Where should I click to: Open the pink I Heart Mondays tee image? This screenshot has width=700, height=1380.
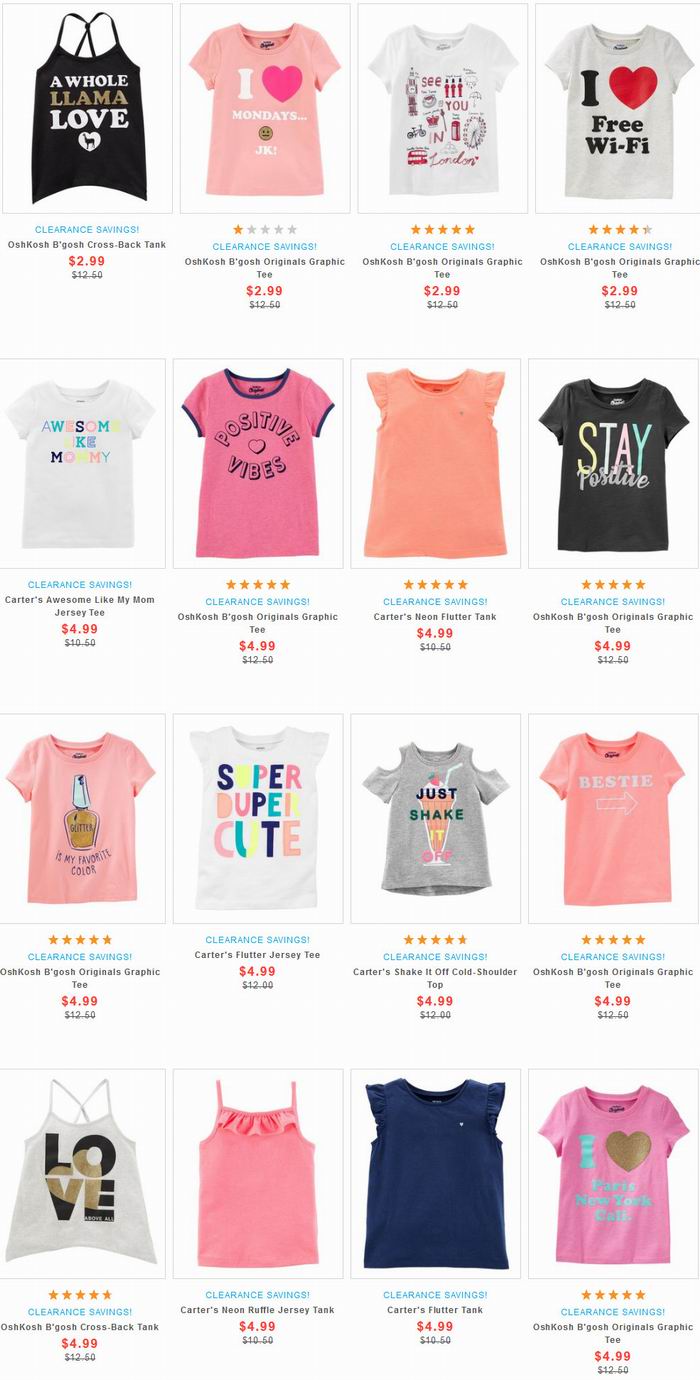265,108
